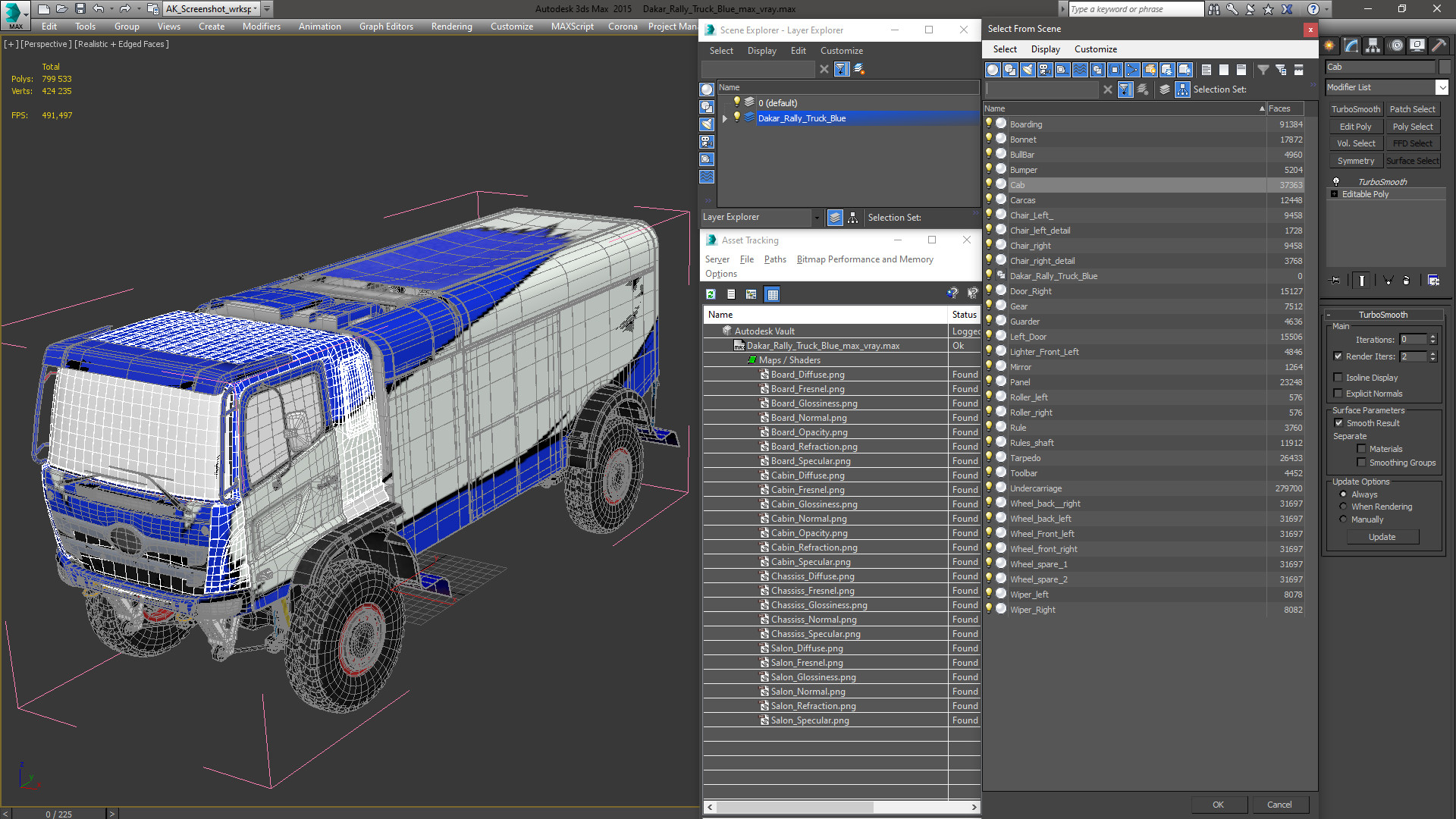Image resolution: width=1456 pixels, height=819 pixels.
Task: Open the Motion tab in Command Panel
Action: 1395,45
